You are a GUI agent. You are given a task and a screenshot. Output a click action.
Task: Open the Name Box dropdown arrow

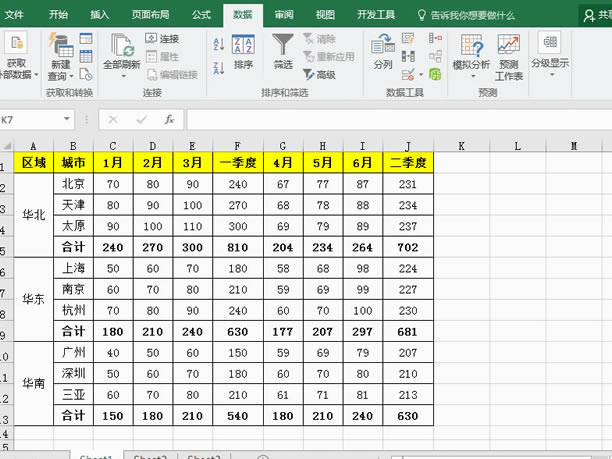coord(67,119)
